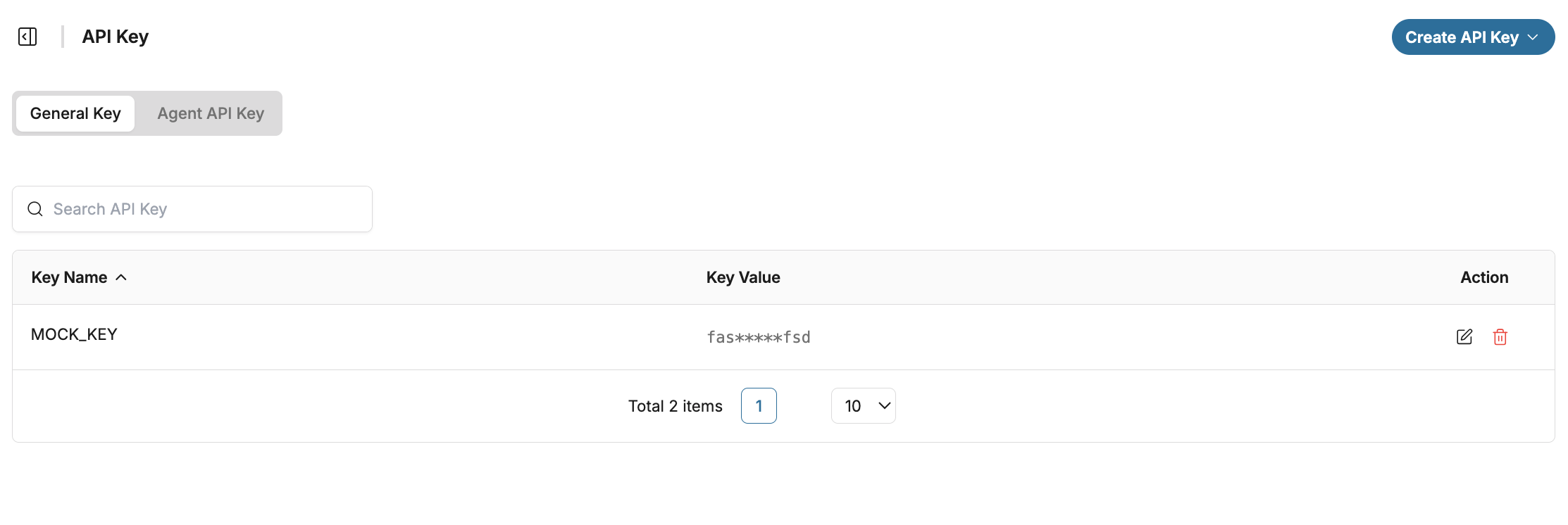Delete MOCK_KEY using the red trash icon
Viewport: 1568px width, 525px height.
click(1500, 337)
